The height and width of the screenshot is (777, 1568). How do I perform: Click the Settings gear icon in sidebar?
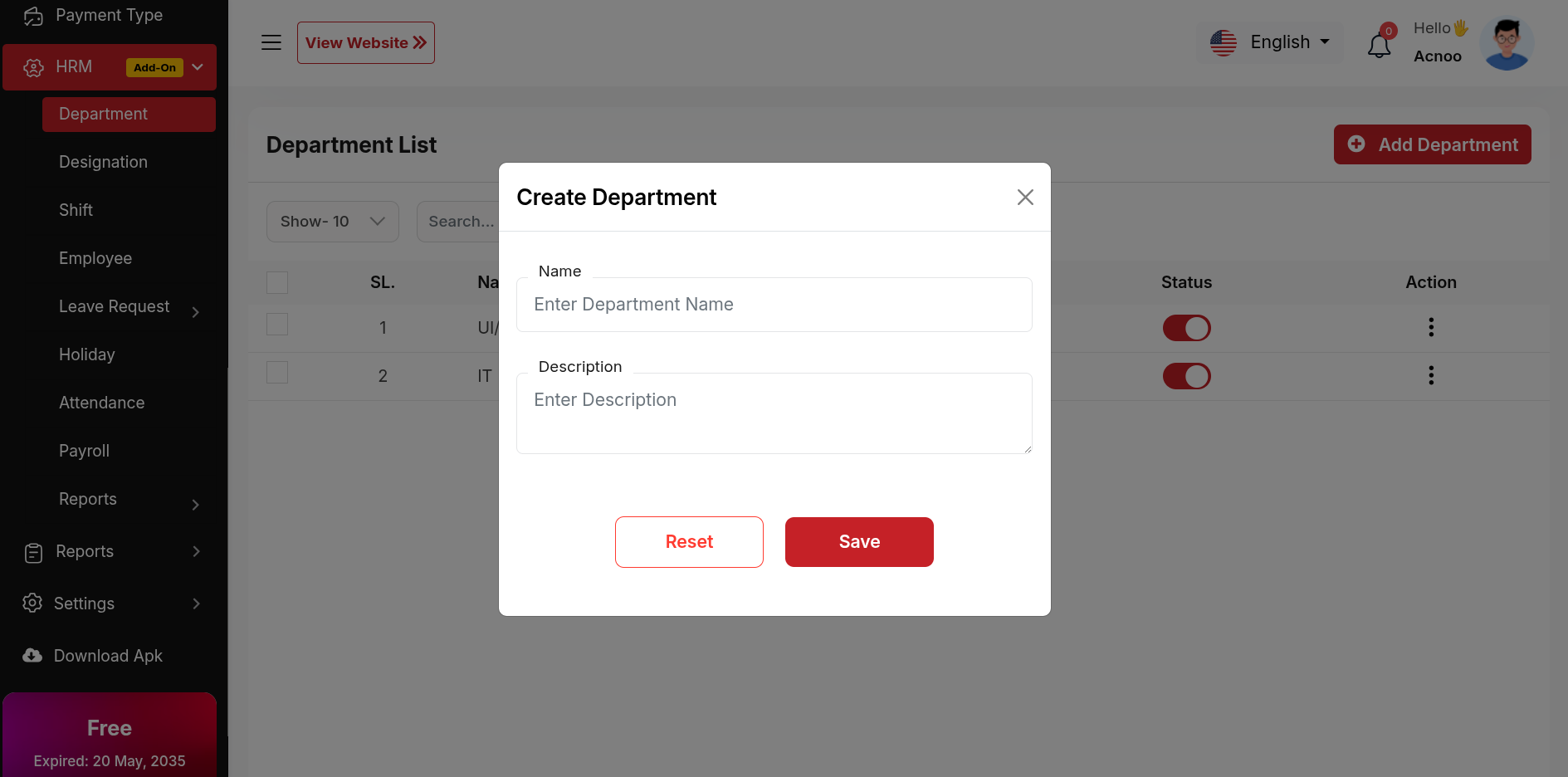pos(32,604)
